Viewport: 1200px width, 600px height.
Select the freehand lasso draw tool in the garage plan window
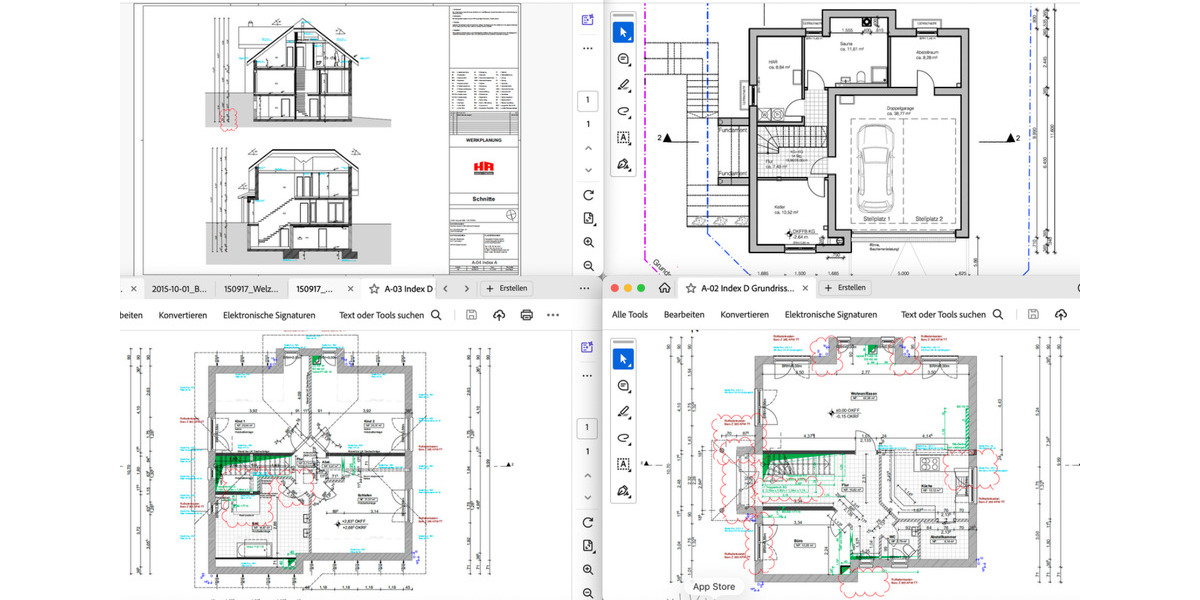coord(624,112)
